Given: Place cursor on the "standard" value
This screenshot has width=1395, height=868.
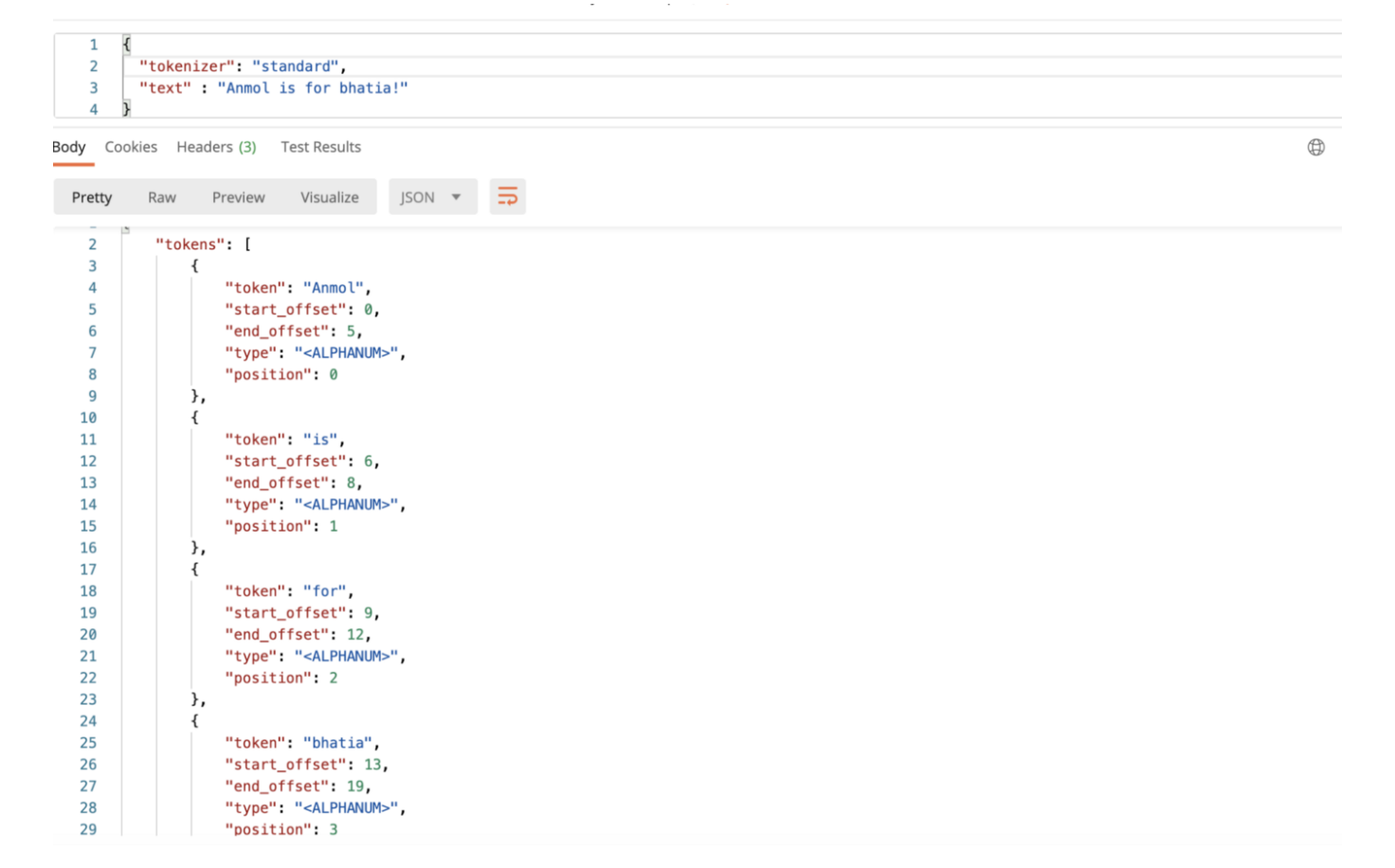Looking at the screenshot, I should (297, 66).
